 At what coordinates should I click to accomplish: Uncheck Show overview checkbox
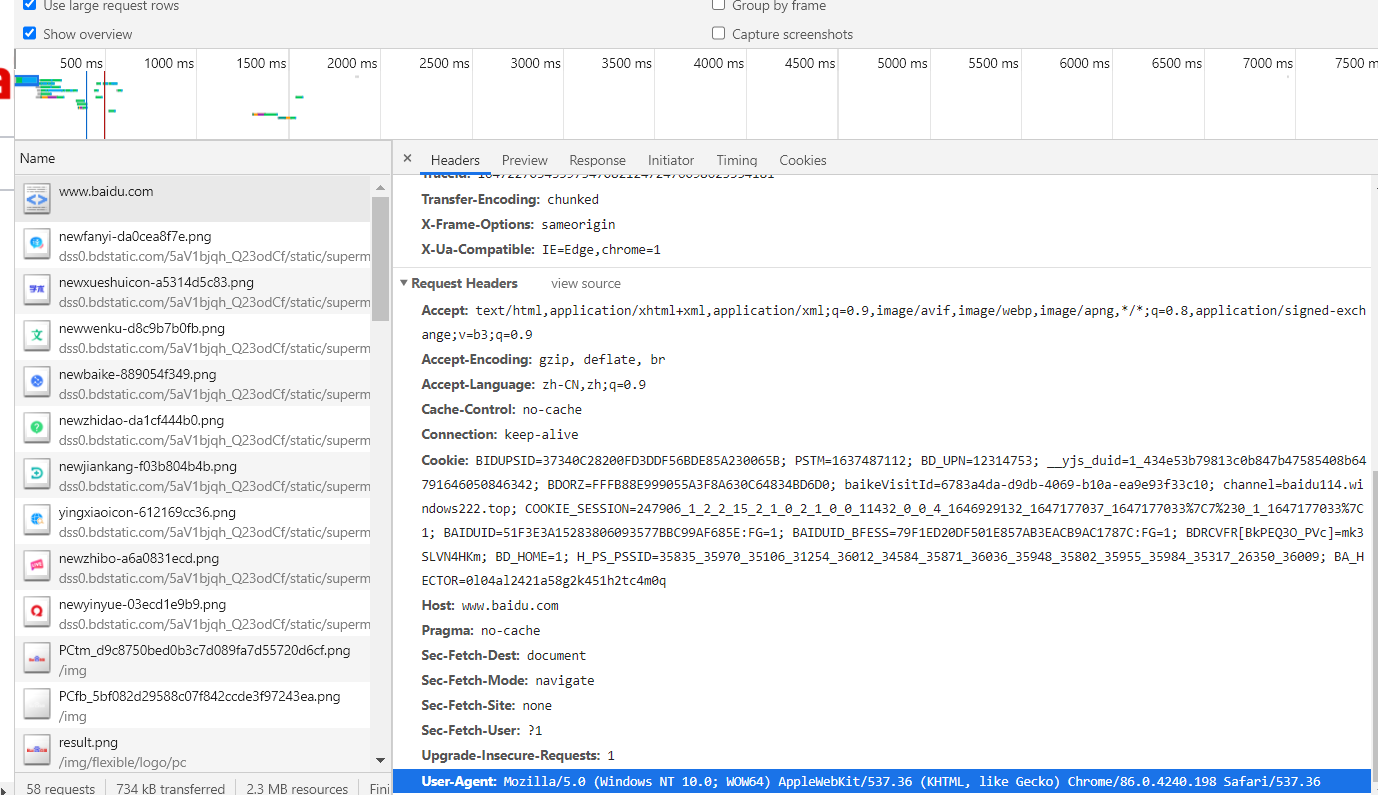(29, 33)
